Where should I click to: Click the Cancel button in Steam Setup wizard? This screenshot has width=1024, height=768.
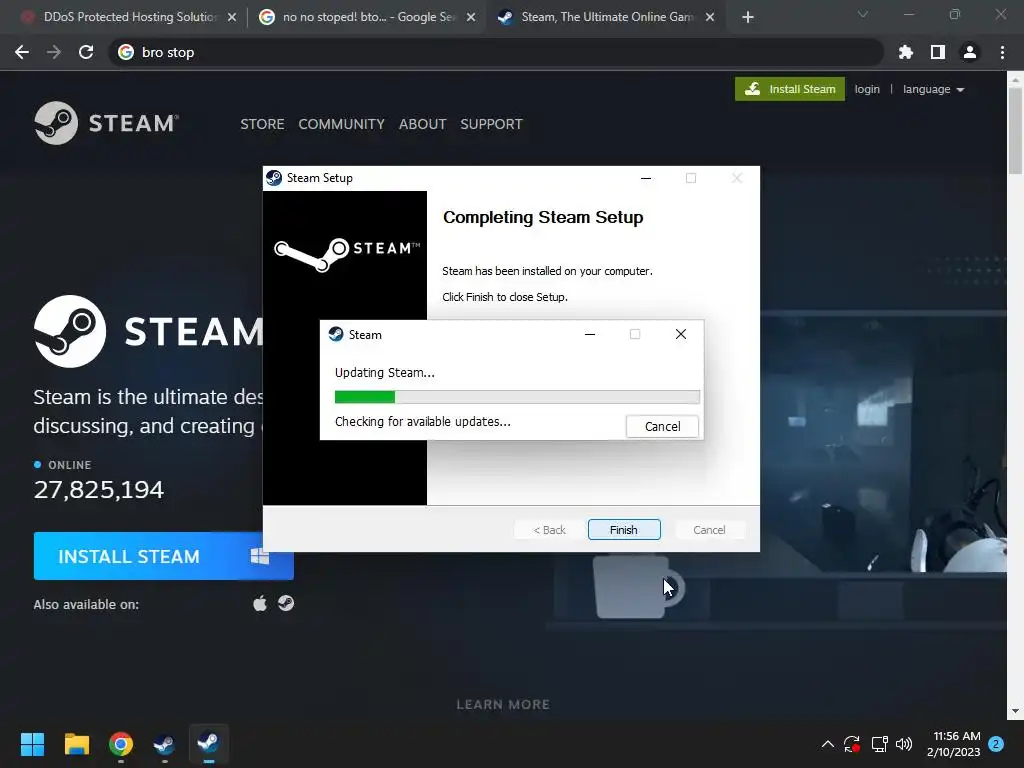tap(709, 530)
